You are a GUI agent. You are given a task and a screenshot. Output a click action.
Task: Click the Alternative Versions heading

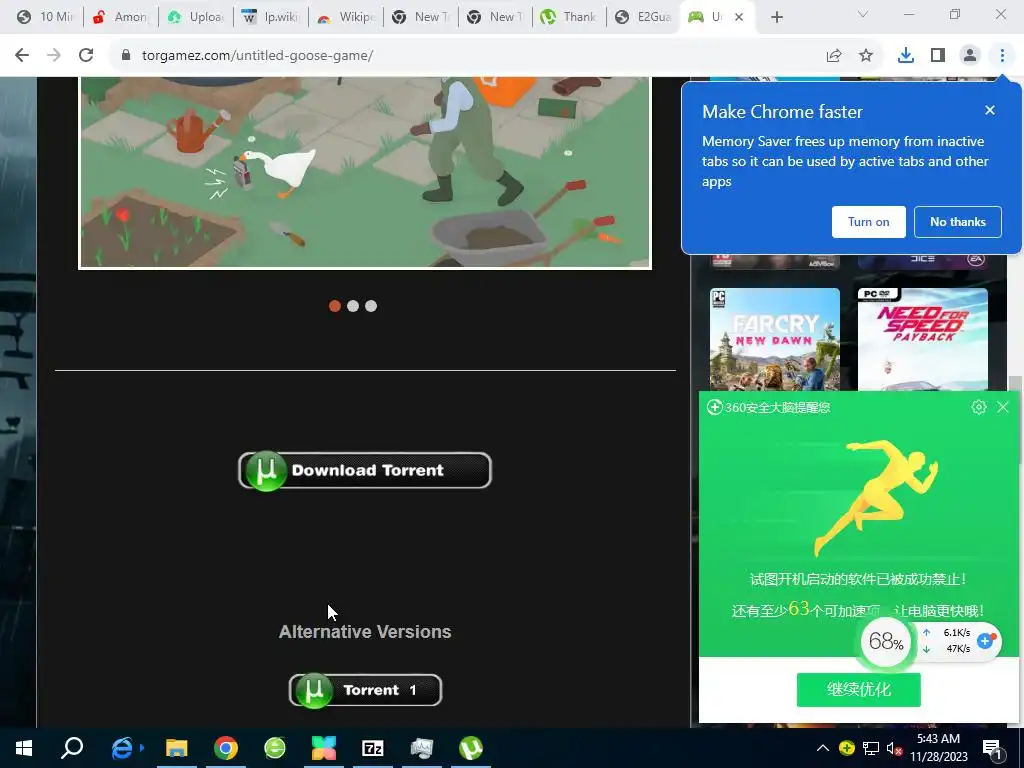(365, 632)
